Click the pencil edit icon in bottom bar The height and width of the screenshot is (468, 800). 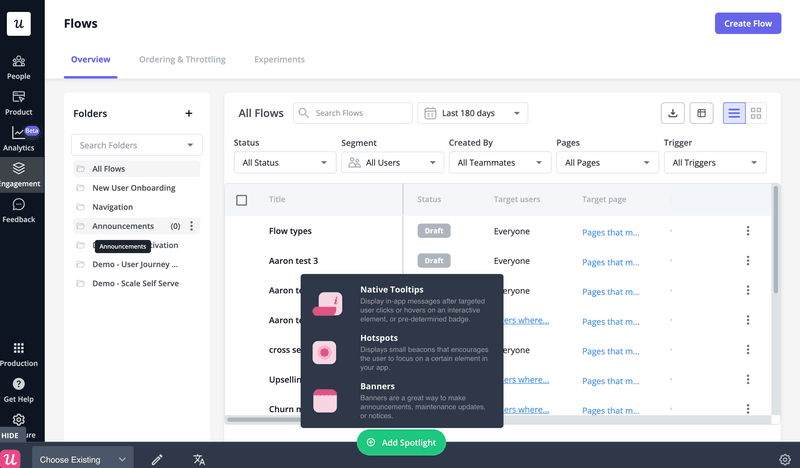(157, 459)
